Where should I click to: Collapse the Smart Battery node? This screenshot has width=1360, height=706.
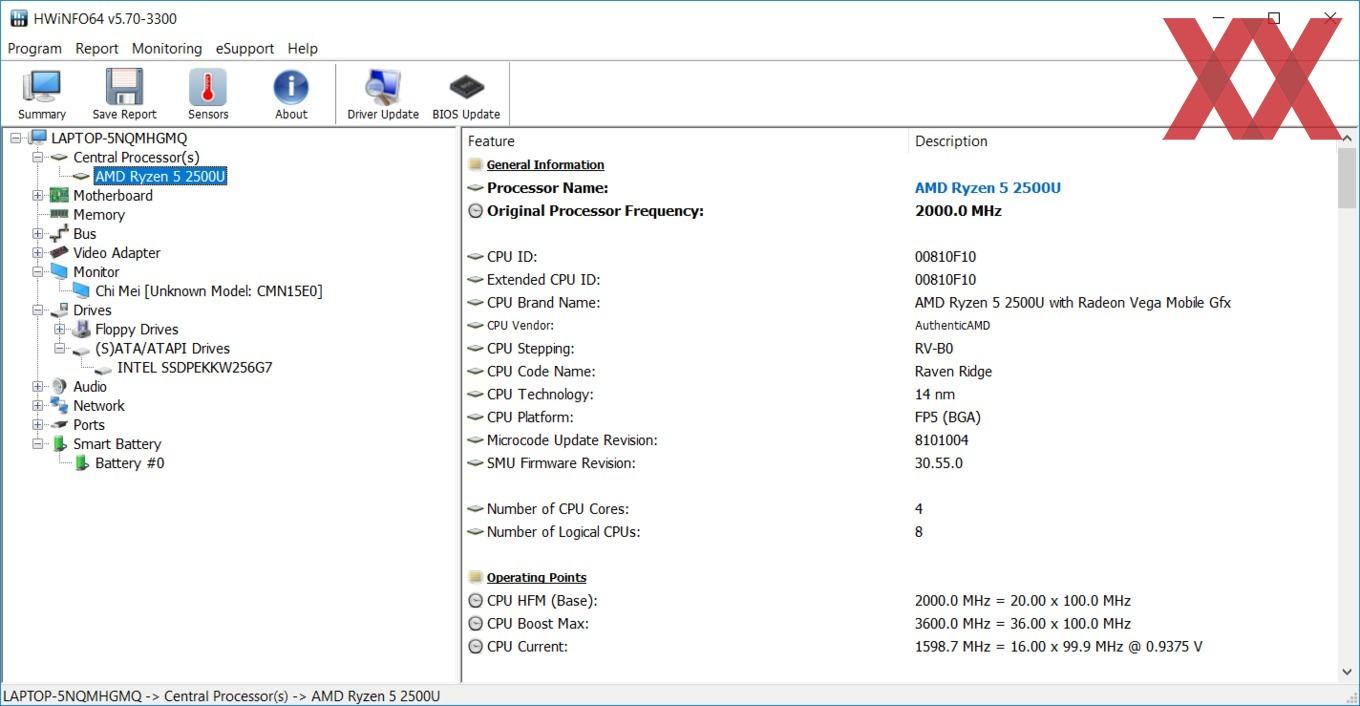[x=38, y=444]
